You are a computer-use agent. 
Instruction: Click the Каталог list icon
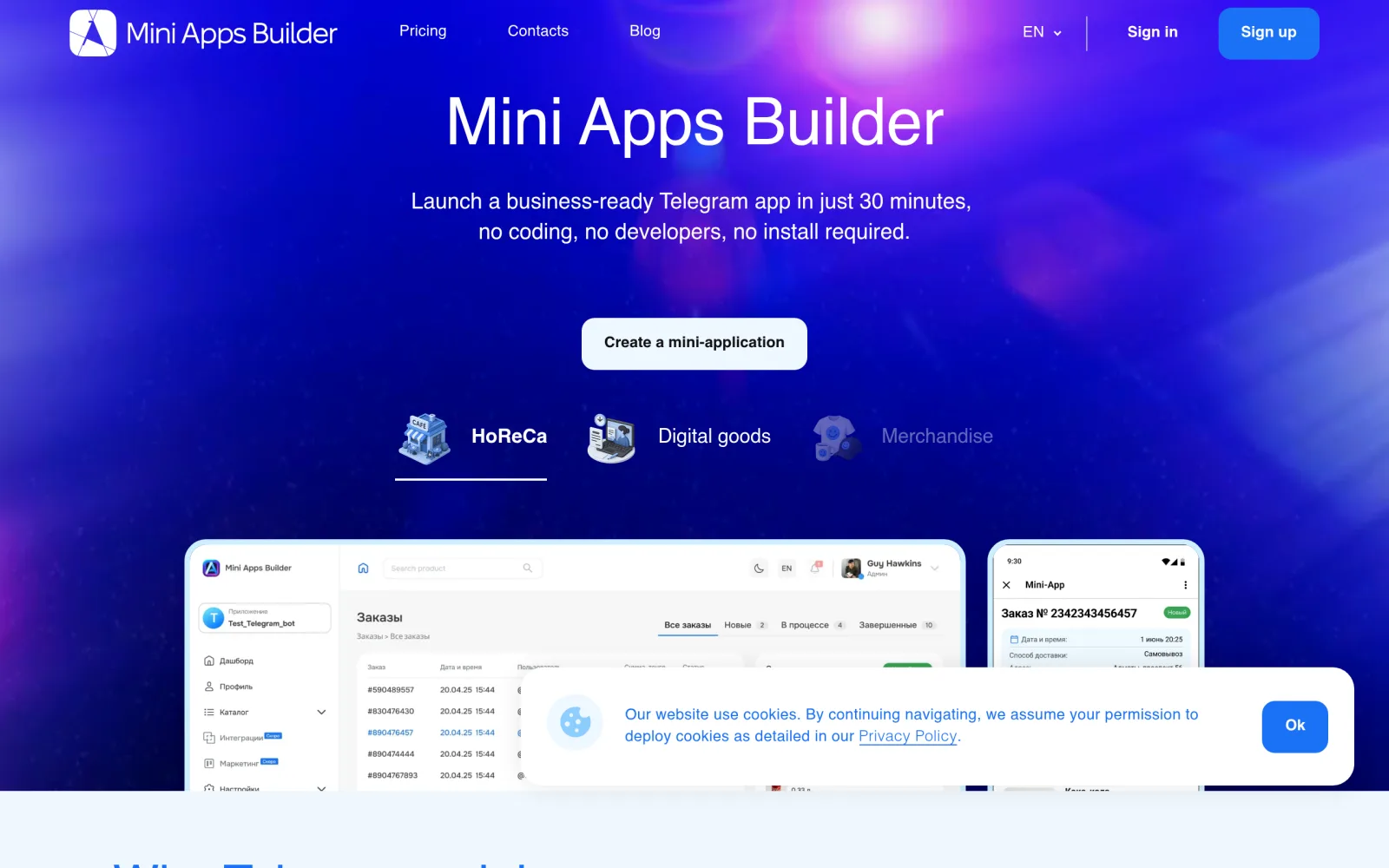(208, 712)
